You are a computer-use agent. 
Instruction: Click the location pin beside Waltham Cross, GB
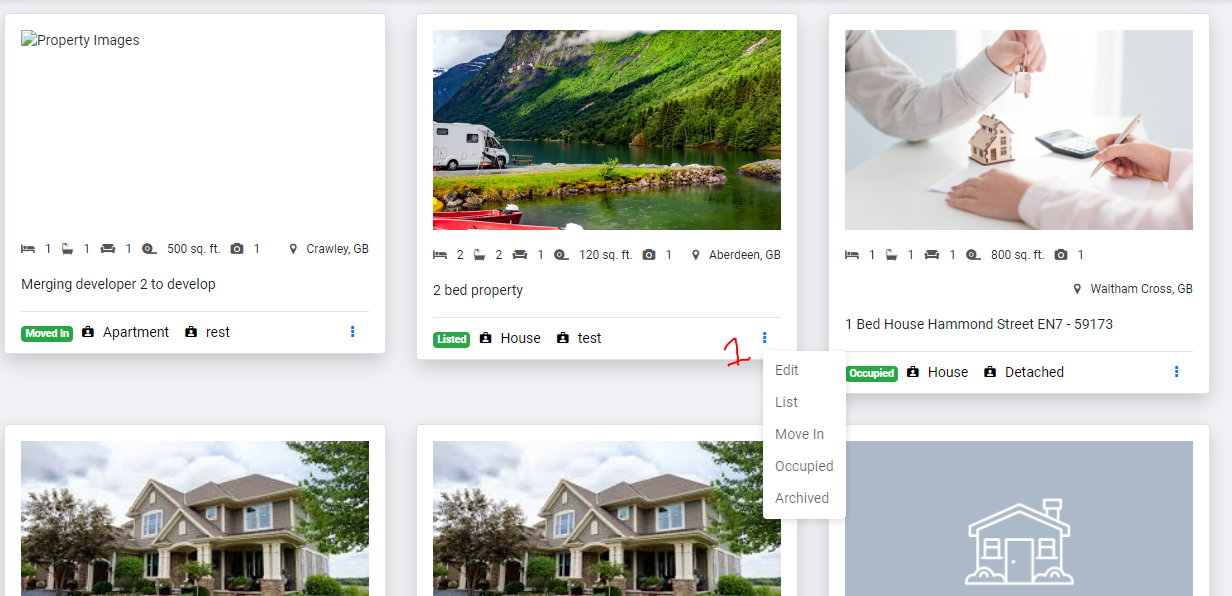[x=1077, y=289]
